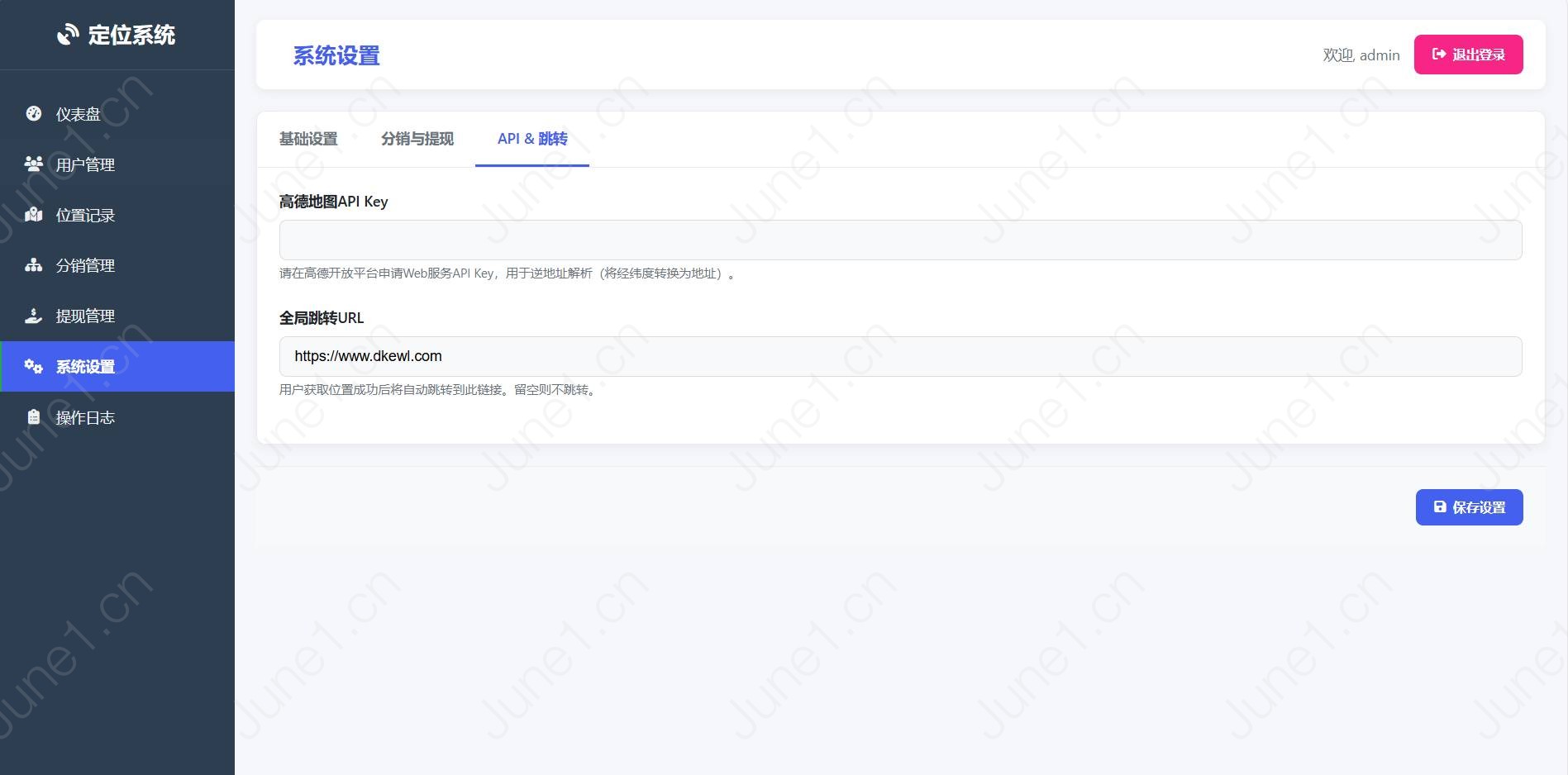This screenshot has width=1568, height=775.
Task: Click the 系统设置 page heading
Action: (x=336, y=55)
